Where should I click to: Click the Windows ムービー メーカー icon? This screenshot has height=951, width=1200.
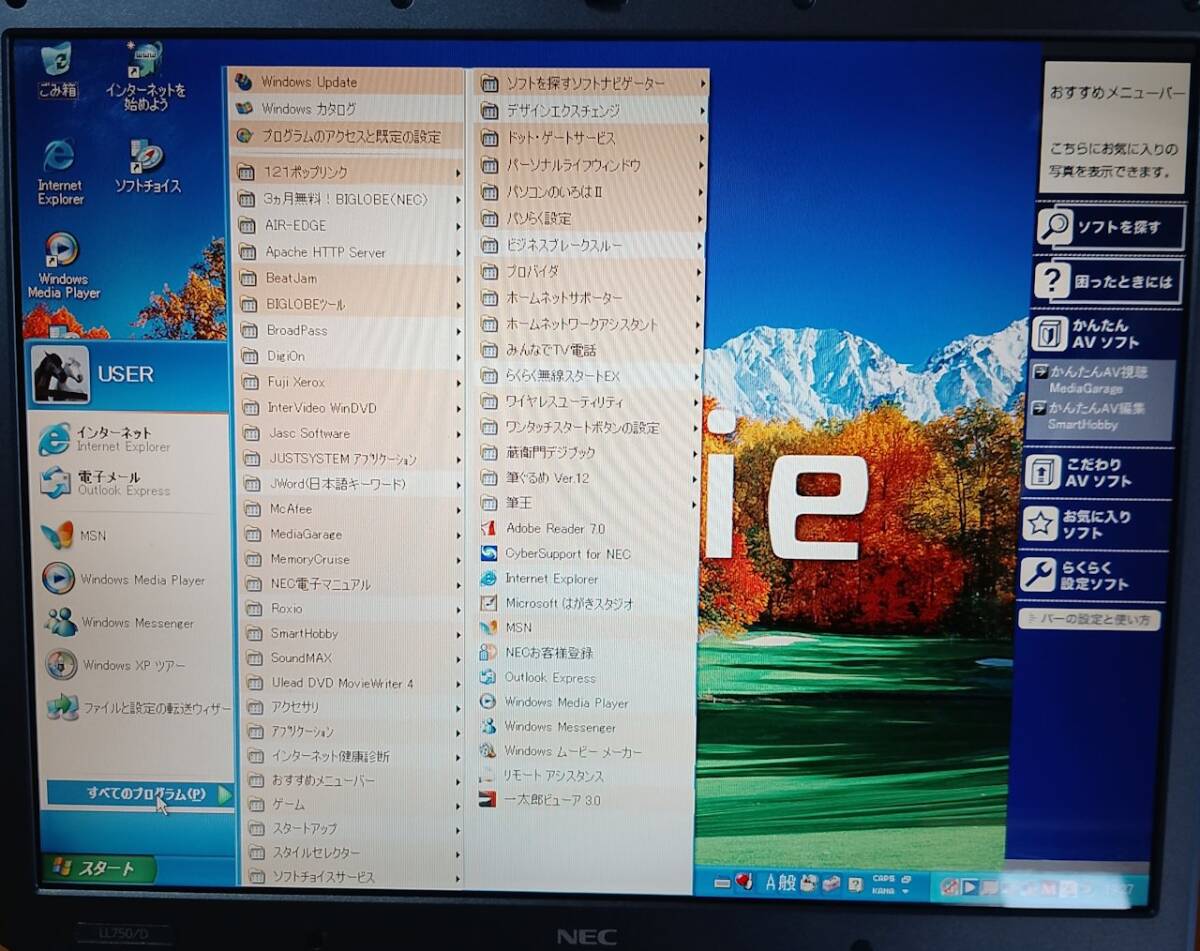point(488,751)
